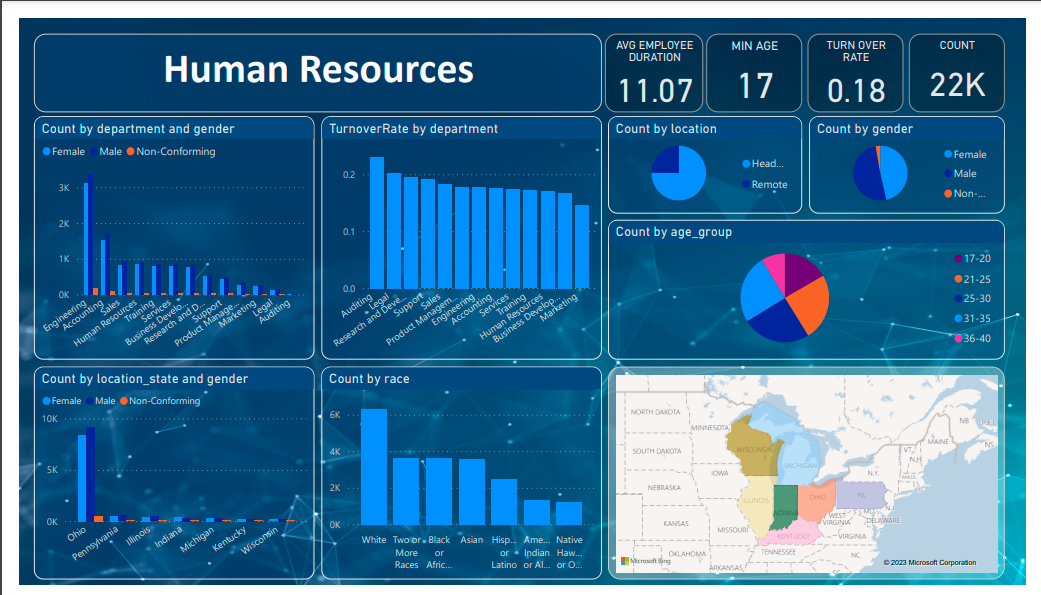
Task: Select the Headquarters legend item in location chart
Action: pos(763,163)
